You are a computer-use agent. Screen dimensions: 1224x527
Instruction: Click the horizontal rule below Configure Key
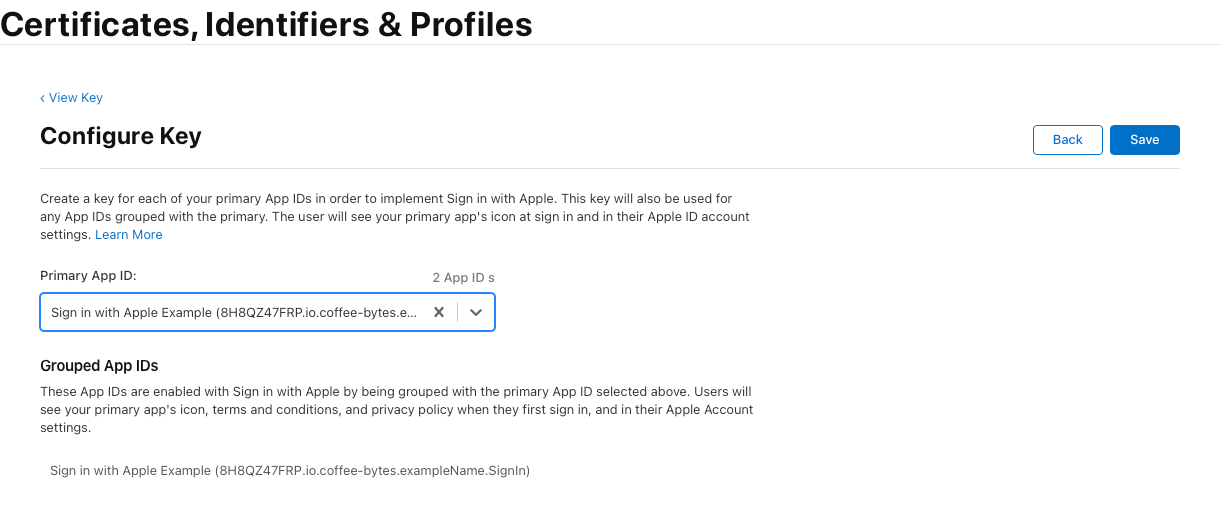pos(609,169)
